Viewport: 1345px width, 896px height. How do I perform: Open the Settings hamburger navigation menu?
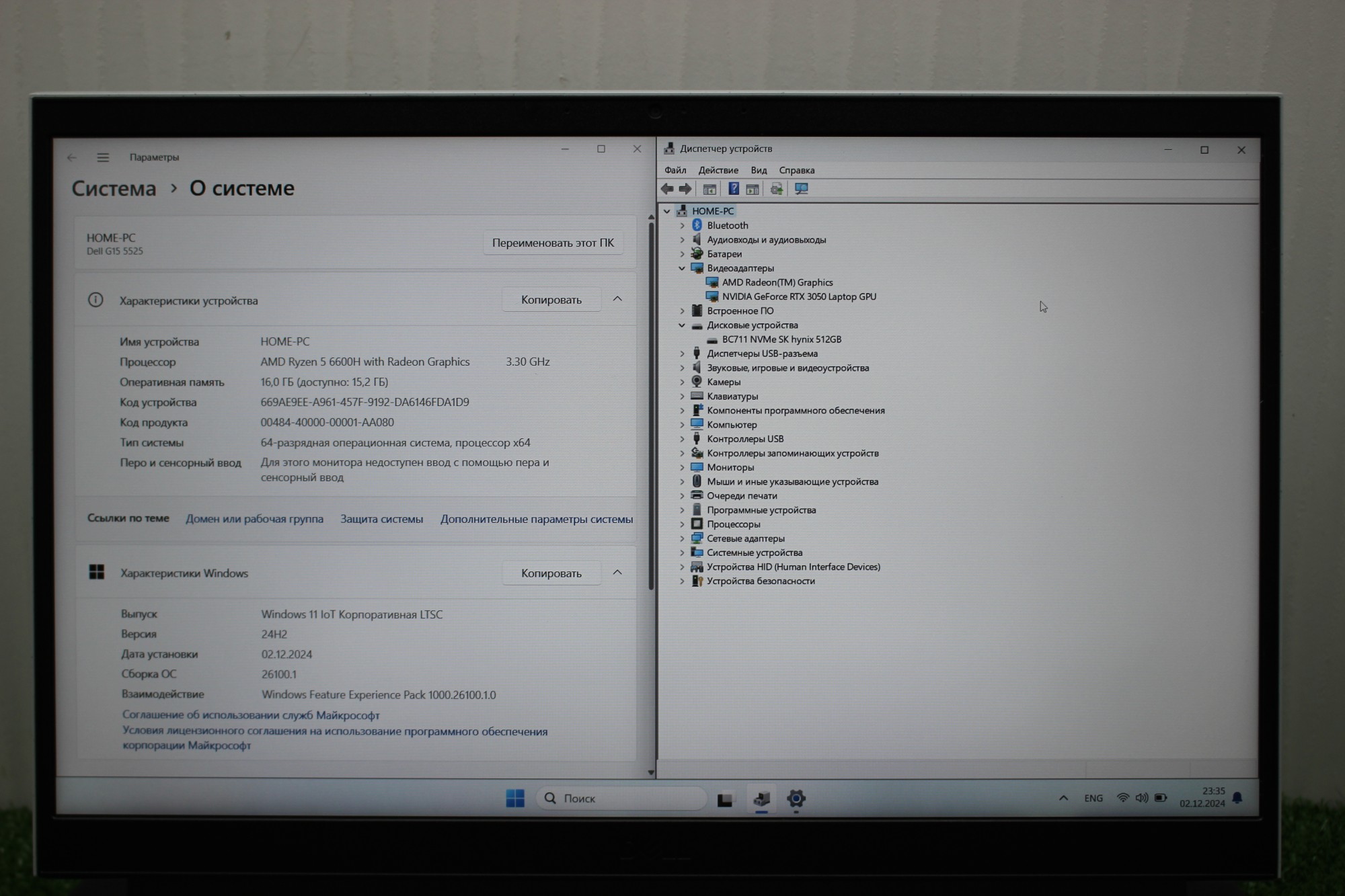point(103,157)
